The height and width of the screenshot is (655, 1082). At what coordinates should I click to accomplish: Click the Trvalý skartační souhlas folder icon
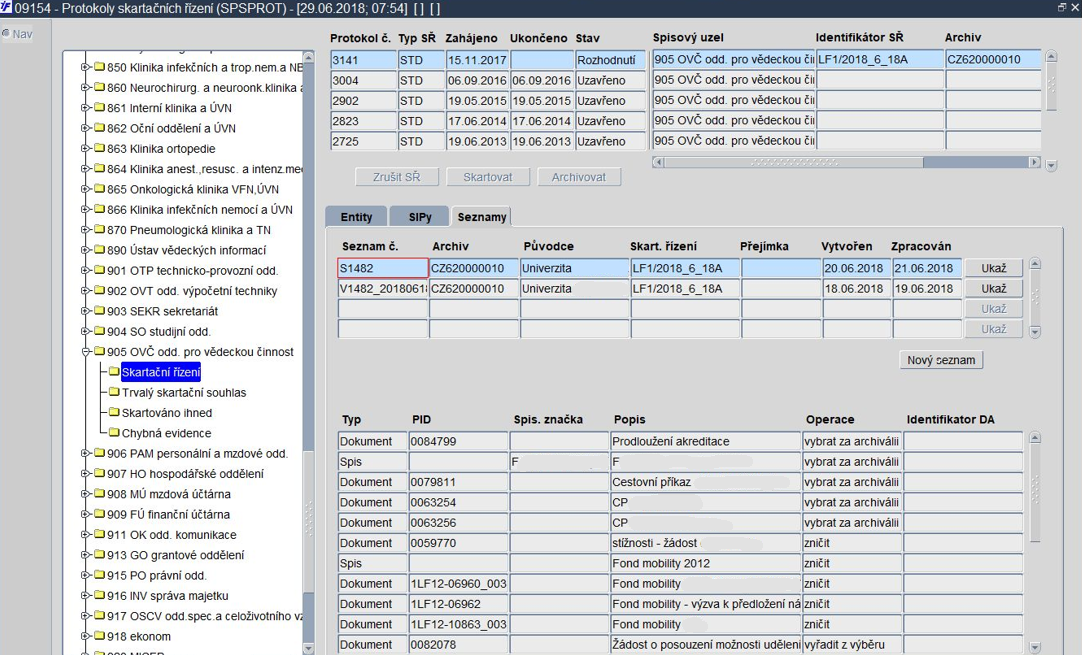[x=113, y=393]
